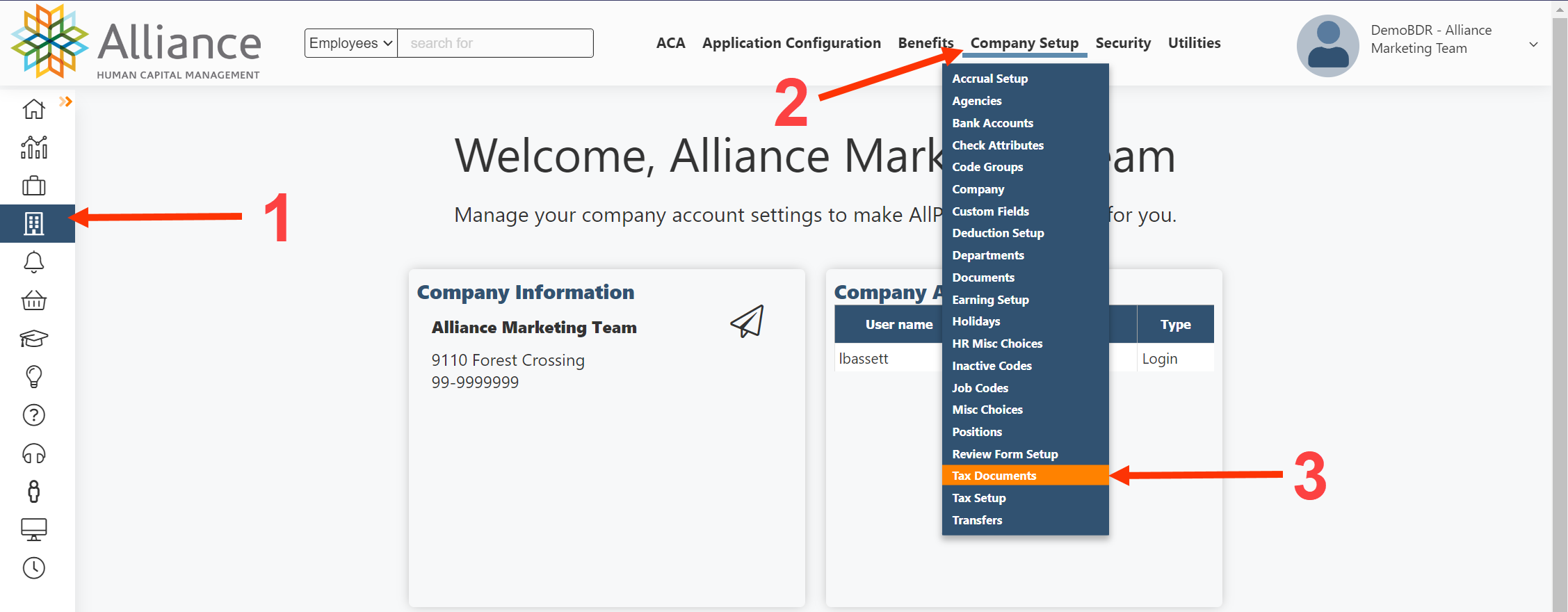The image size is (1568, 612).
Task: Open the analytics chart icon in sidebar
Action: point(33,147)
